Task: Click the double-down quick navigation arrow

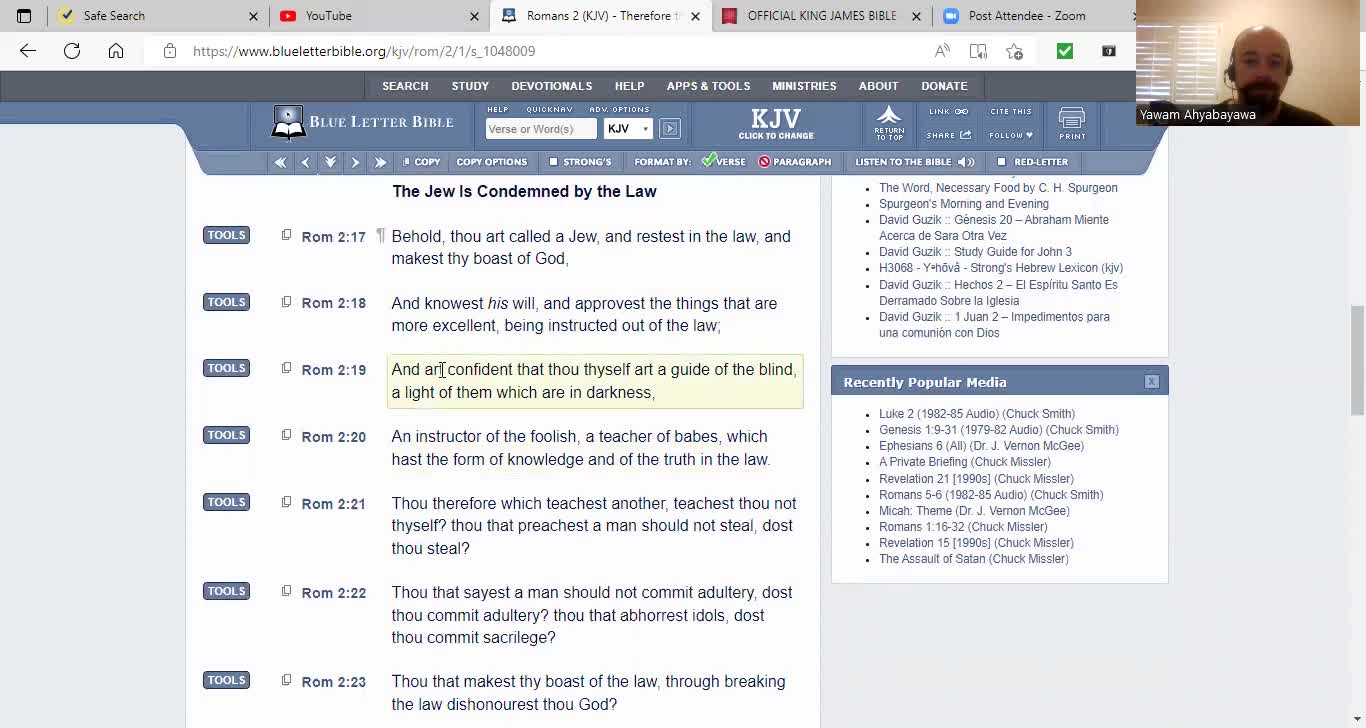Action: click(x=330, y=162)
